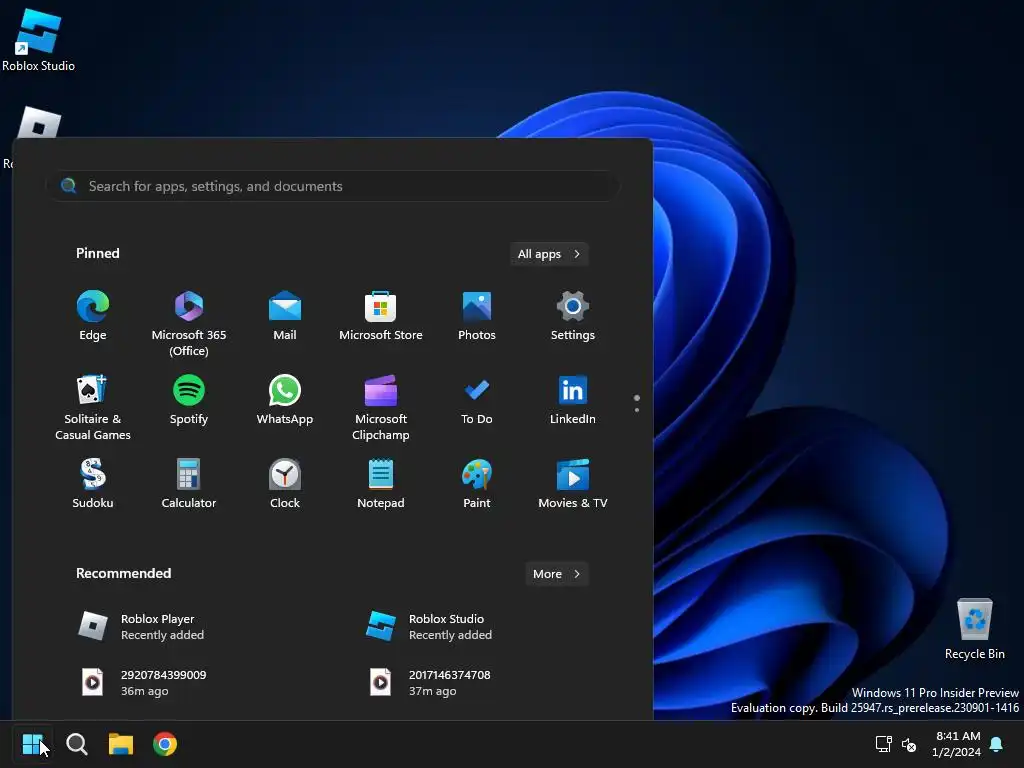Screen dimensions: 1024x768
Task: Go to next pinned apps page dot
Action: pos(637,410)
